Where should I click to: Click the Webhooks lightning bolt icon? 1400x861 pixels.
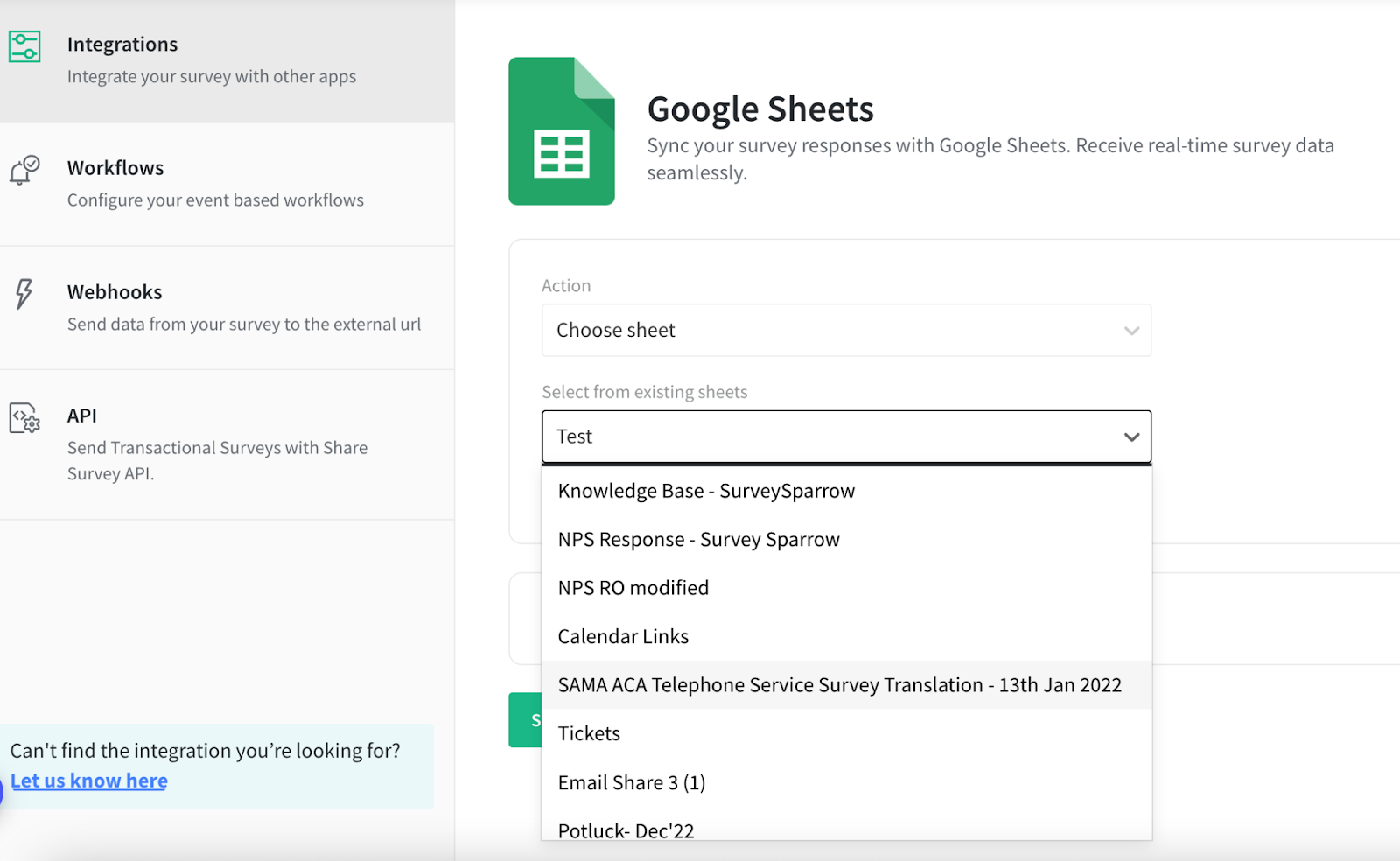tap(24, 294)
